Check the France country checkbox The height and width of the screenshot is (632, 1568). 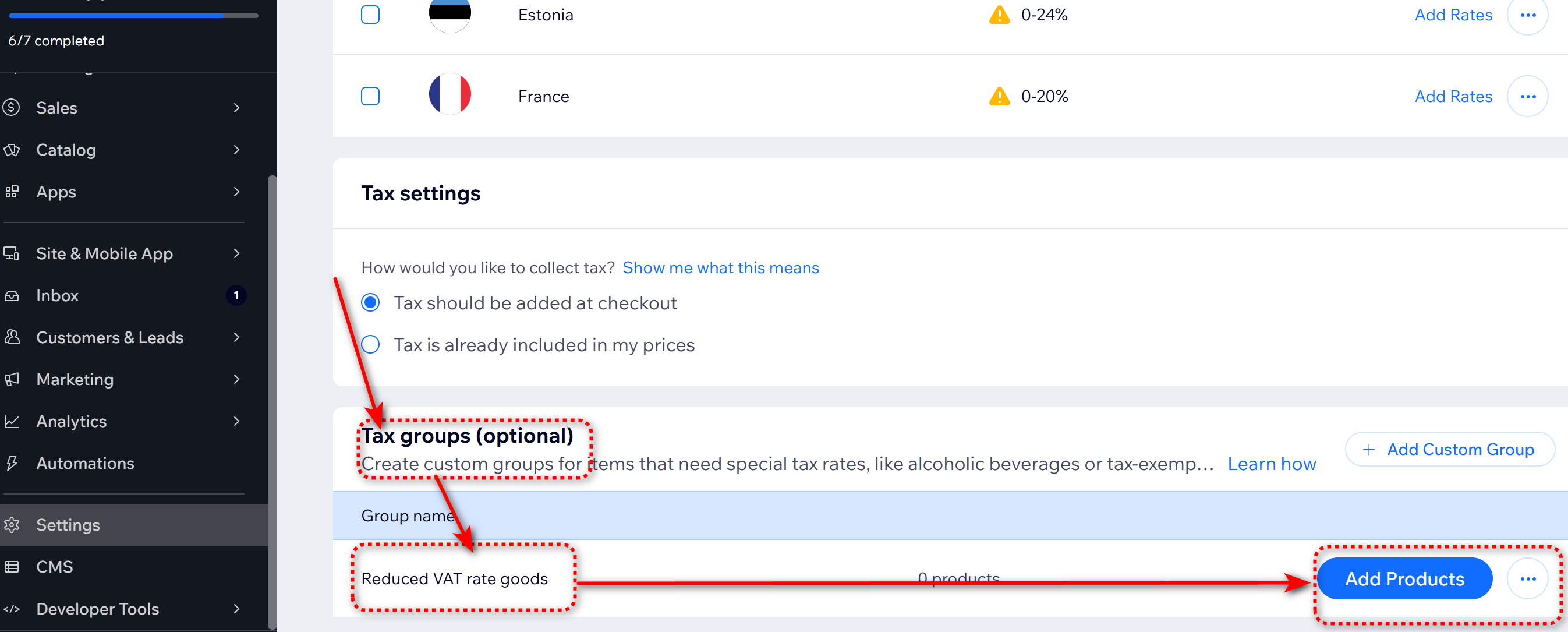tap(370, 96)
